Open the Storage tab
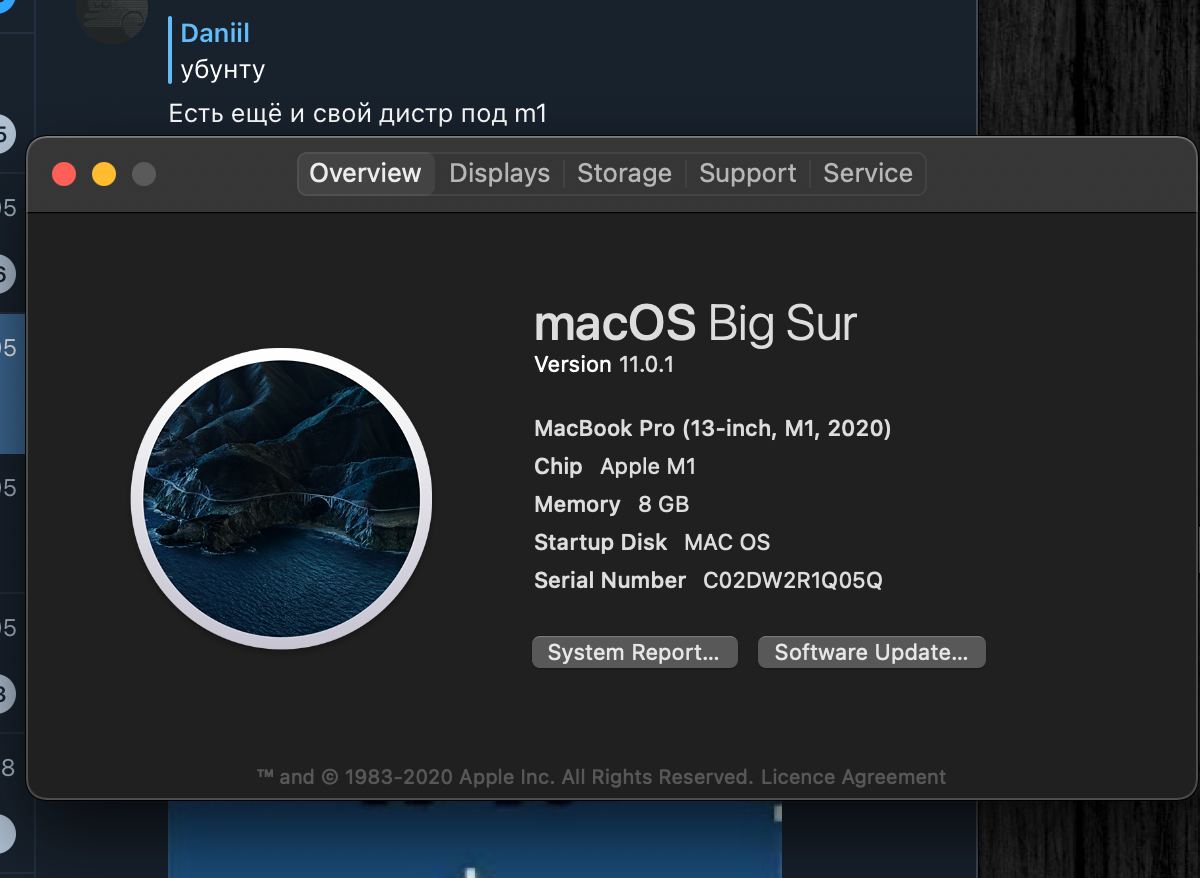 (x=624, y=173)
